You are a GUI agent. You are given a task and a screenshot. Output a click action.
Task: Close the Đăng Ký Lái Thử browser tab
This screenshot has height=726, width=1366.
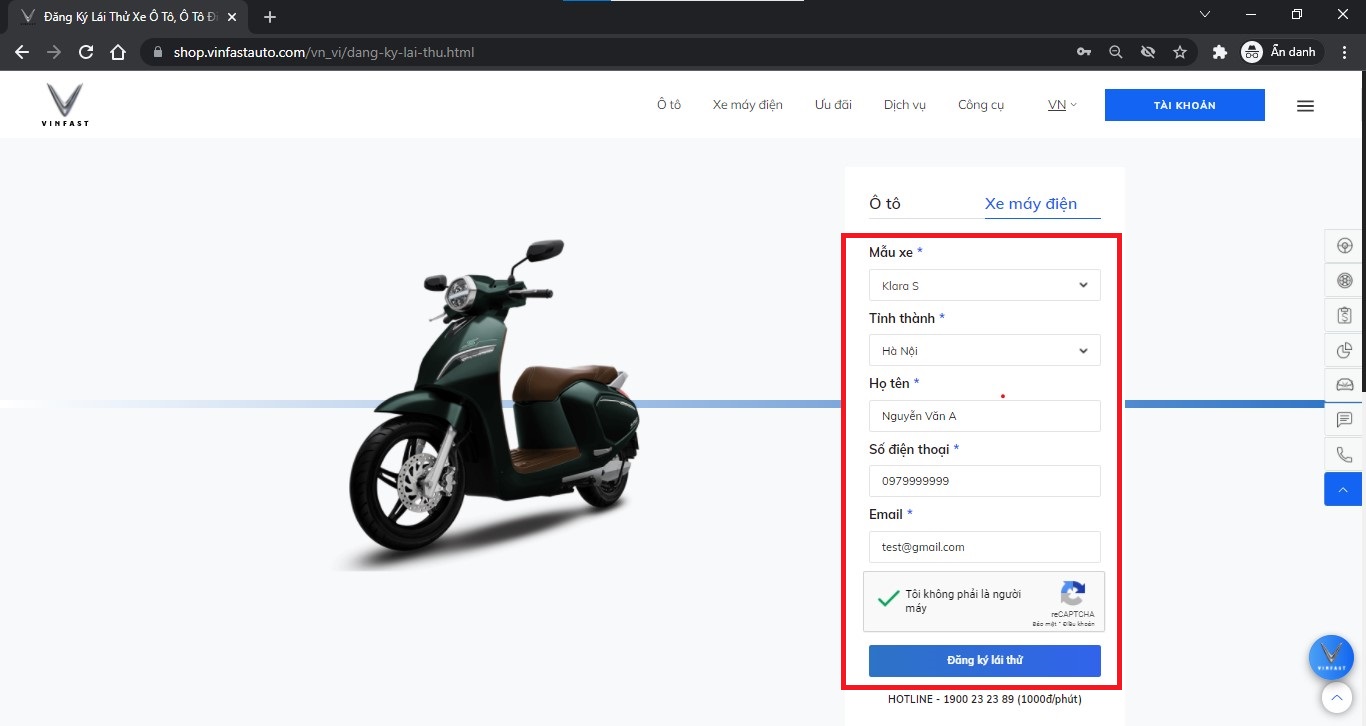[x=232, y=17]
